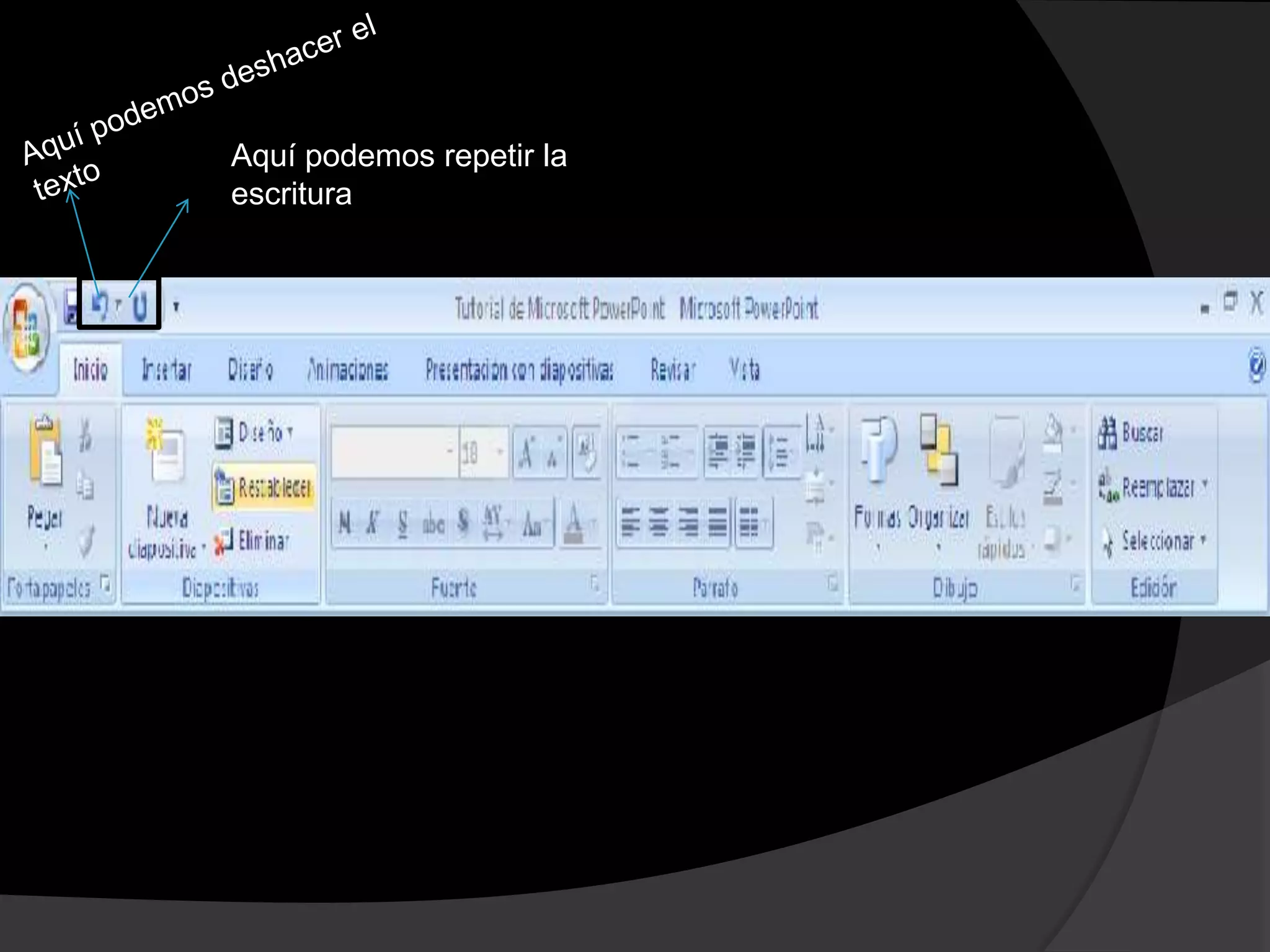This screenshot has width=1270, height=952.
Task: Open the text columns button
Action: (x=753, y=524)
